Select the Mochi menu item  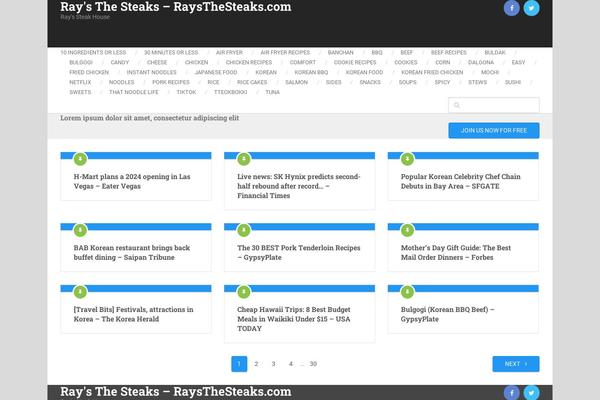tap(490, 72)
